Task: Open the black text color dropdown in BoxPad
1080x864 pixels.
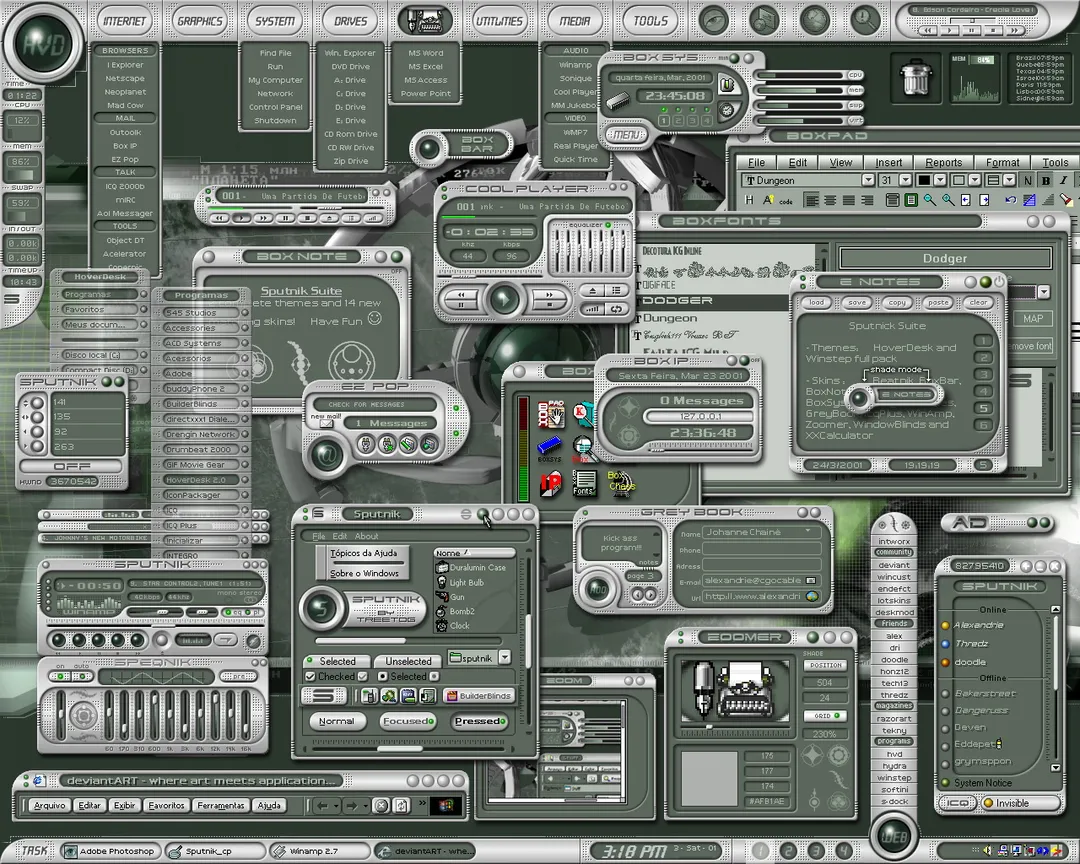Action: click(x=939, y=181)
